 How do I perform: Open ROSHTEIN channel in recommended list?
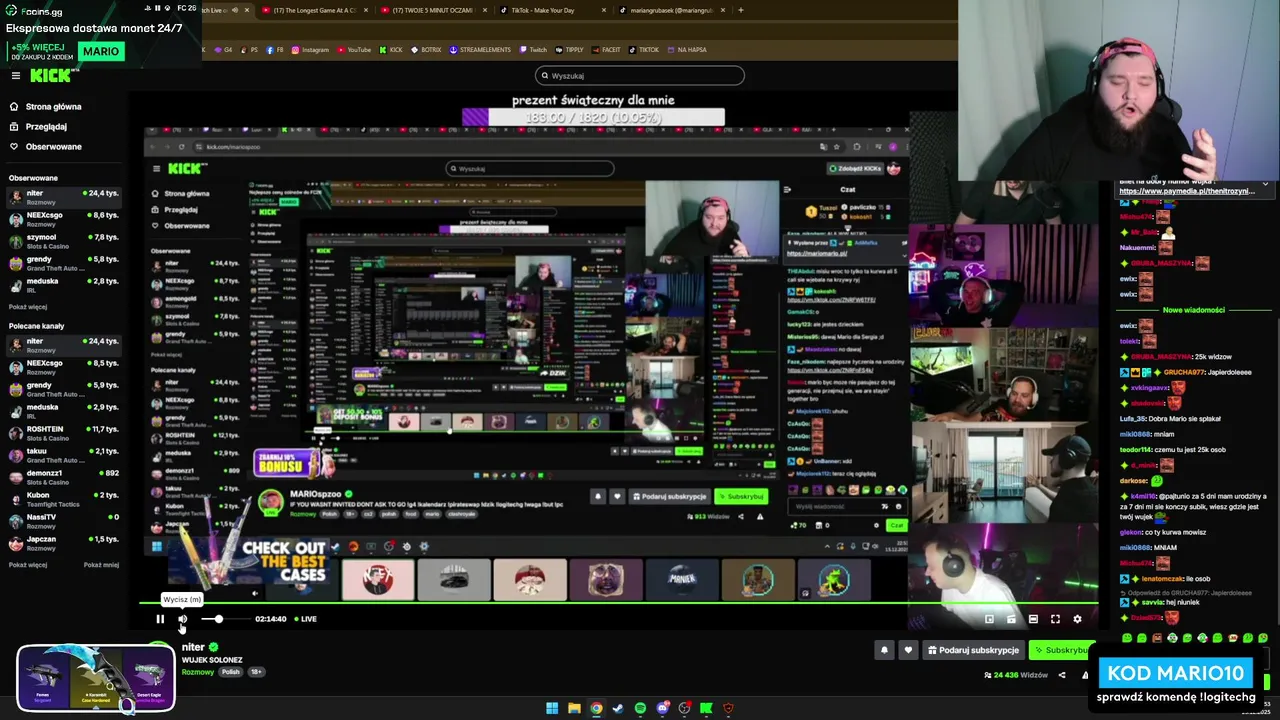(x=64, y=433)
